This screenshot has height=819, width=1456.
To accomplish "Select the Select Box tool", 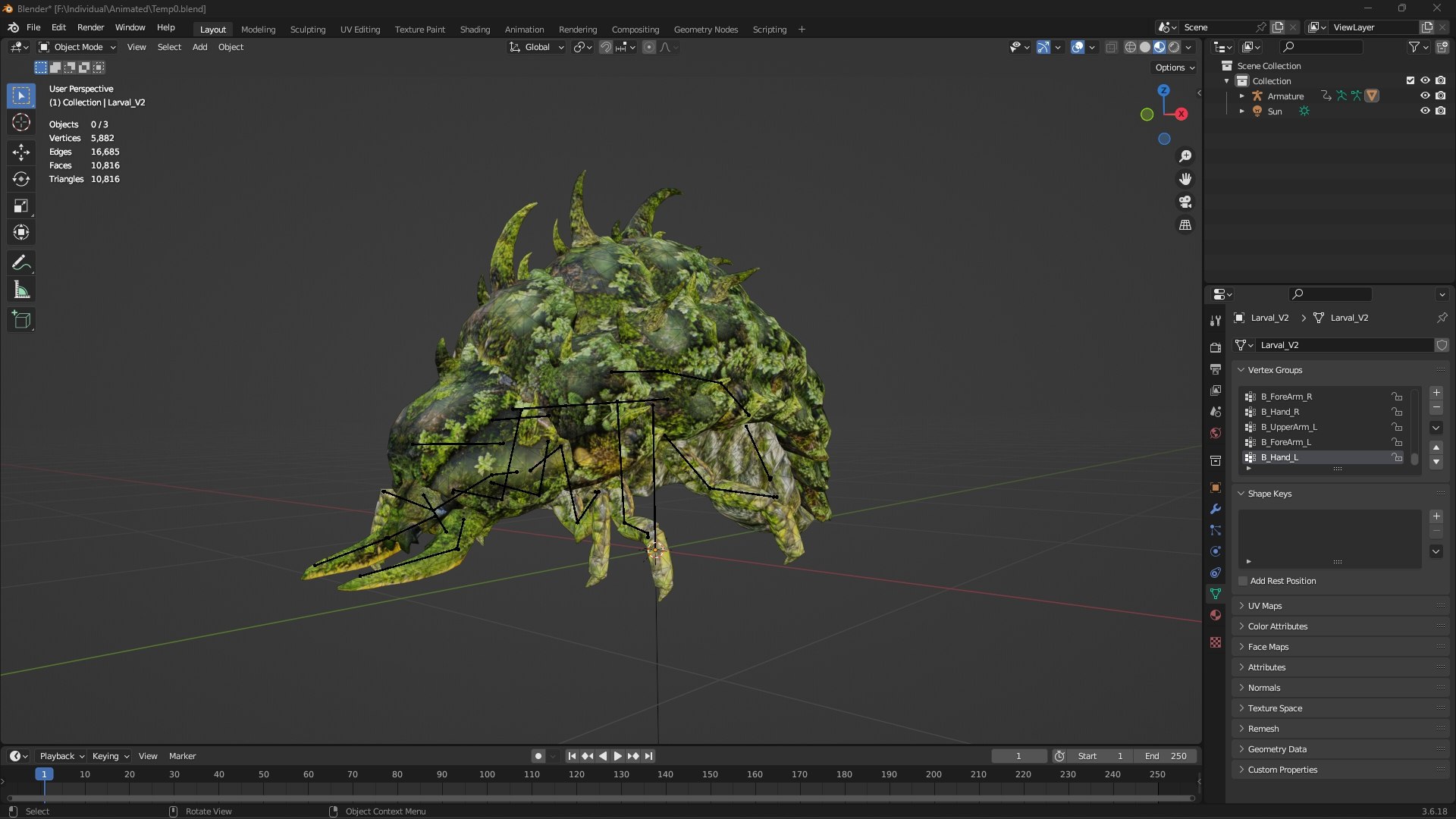I will click(21, 96).
